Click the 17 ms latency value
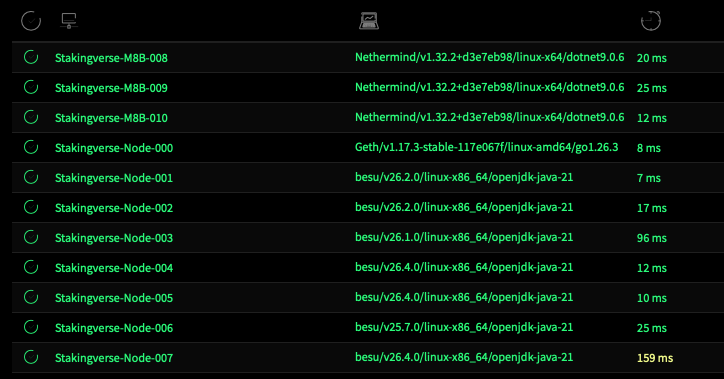Screen dimensions: 724x379 coord(652,208)
